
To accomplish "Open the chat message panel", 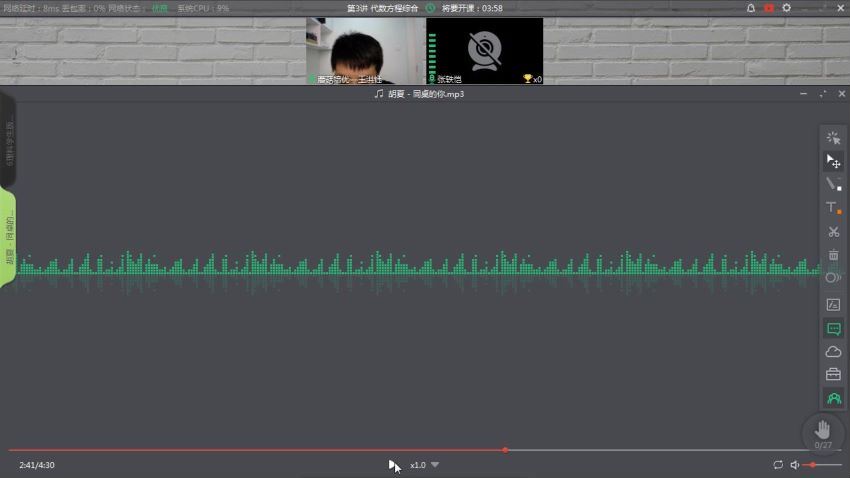I will click(x=833, y=328).
